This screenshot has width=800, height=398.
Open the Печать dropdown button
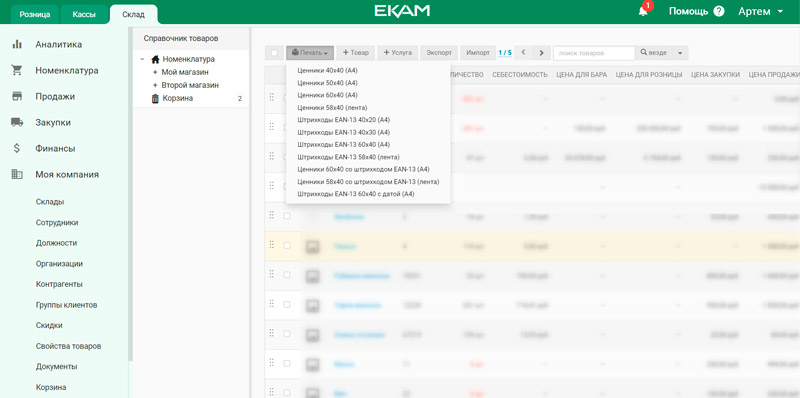click(x=310, y=53)
